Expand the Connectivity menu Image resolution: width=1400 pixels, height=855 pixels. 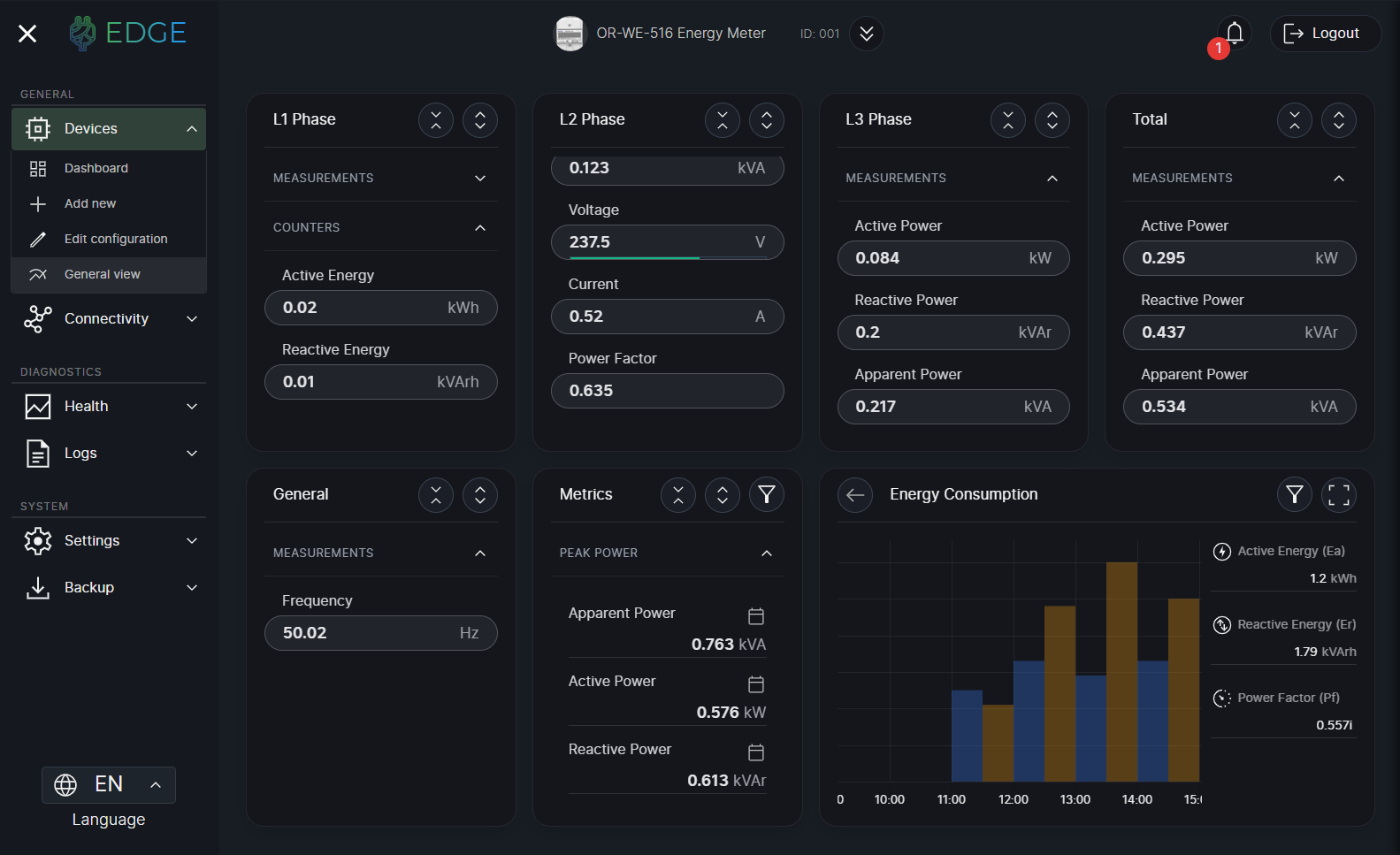[x=109, y=318]
